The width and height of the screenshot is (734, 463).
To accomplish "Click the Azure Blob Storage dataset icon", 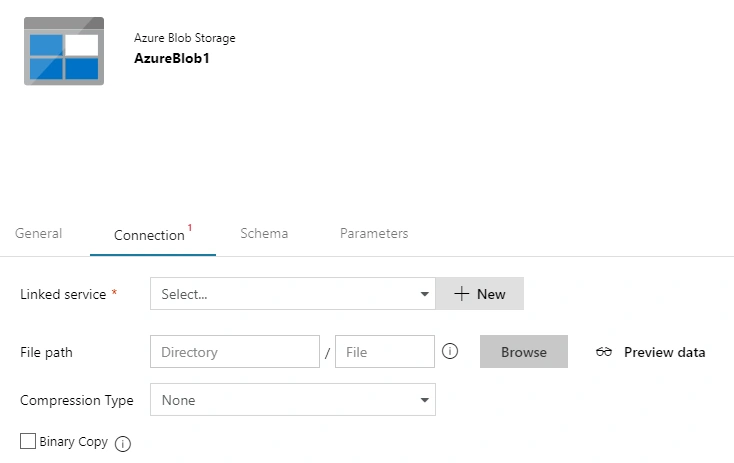I will pos(64,51).
